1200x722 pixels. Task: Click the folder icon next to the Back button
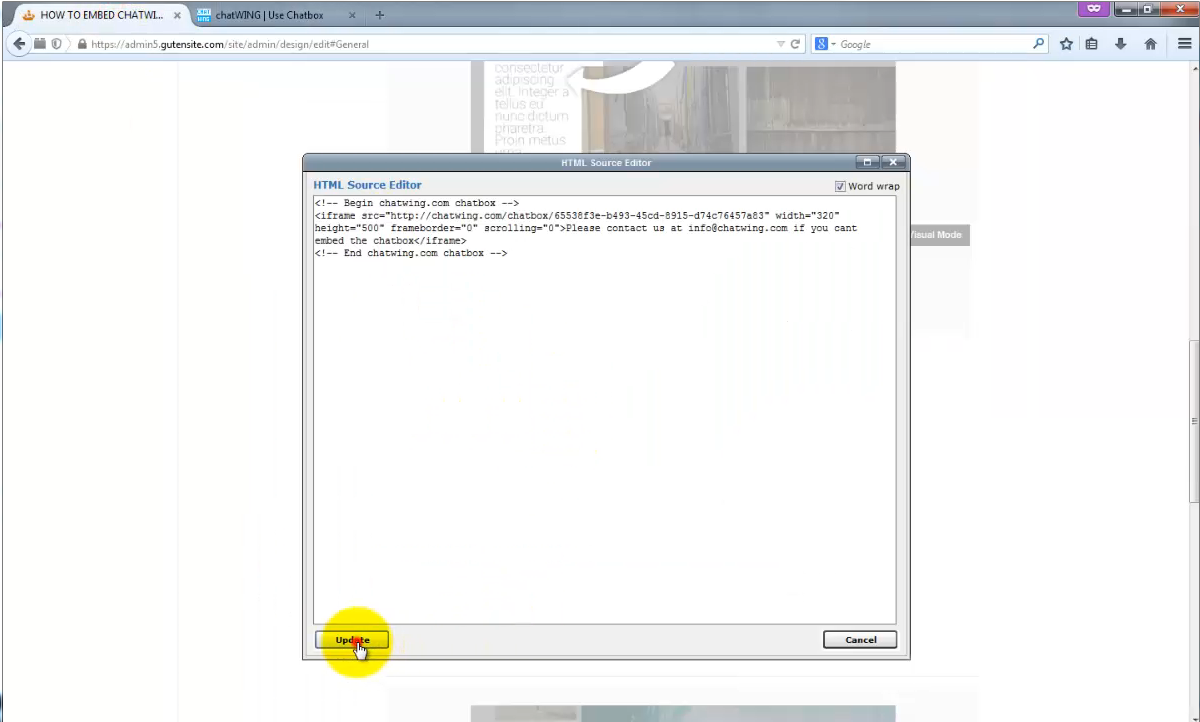40,44
